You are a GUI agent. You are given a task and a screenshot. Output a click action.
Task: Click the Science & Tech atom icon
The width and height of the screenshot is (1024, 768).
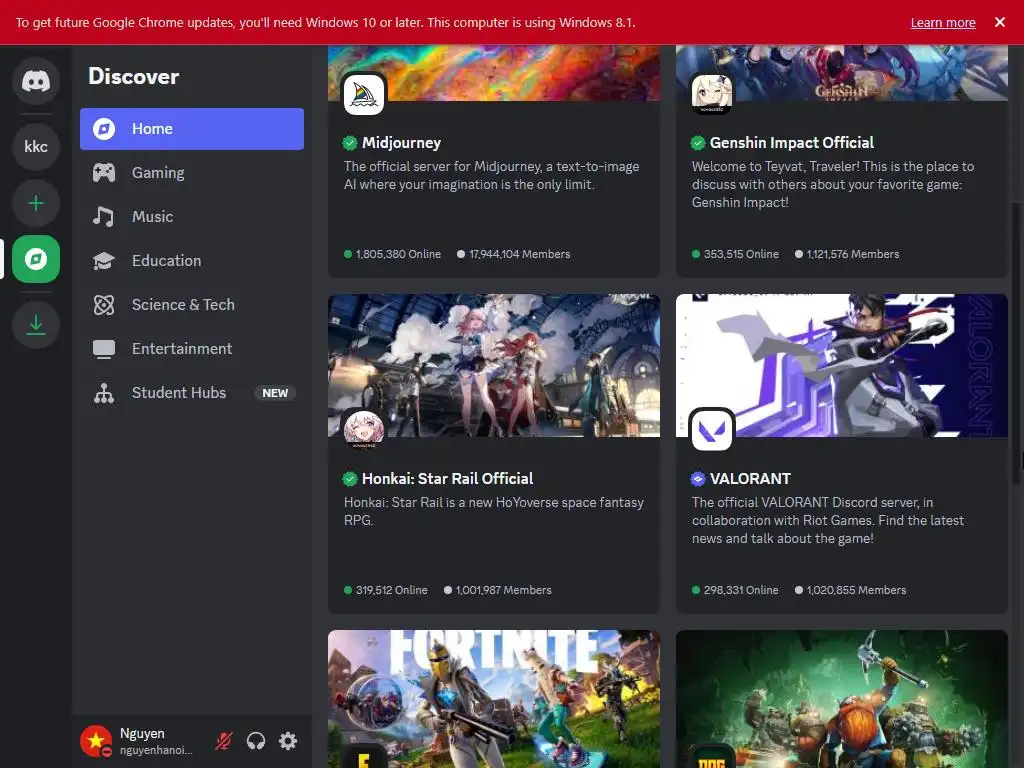[x=104, y=304]
